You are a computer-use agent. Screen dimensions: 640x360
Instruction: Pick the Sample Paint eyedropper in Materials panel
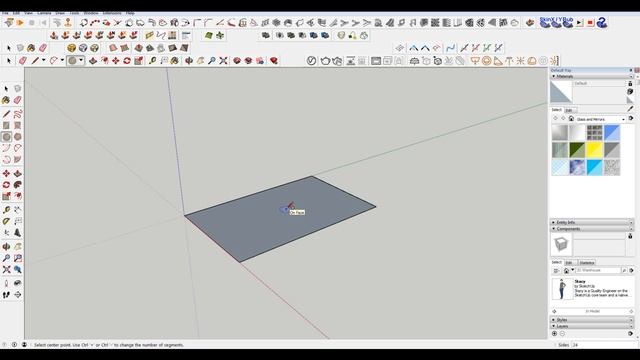631,109
